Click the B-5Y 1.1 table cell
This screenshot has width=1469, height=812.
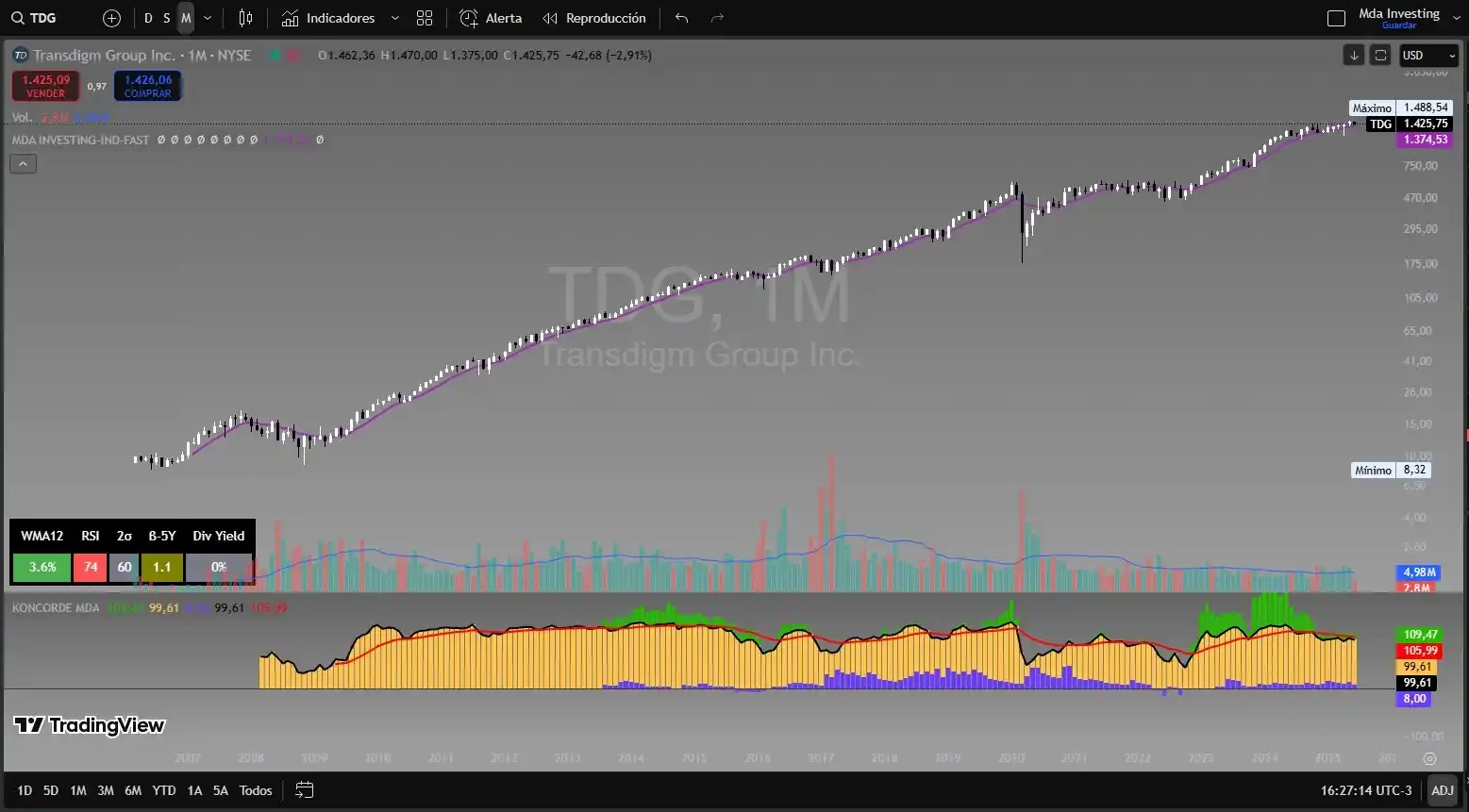coord(162,567)
